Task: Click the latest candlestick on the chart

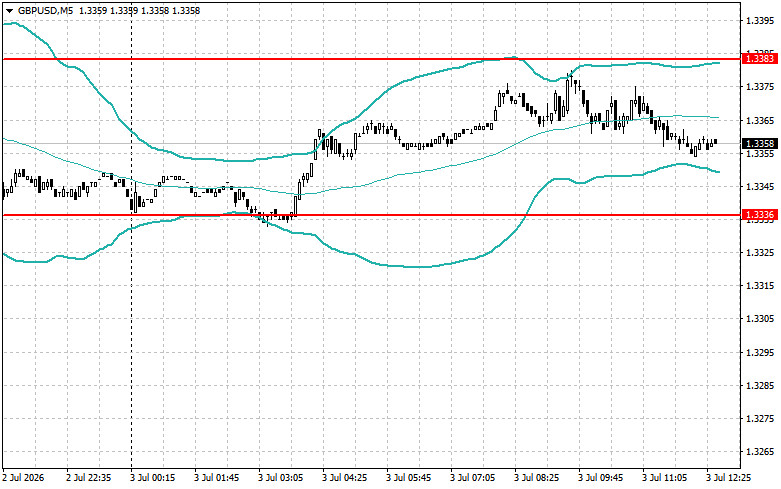Action: point(716,142)
